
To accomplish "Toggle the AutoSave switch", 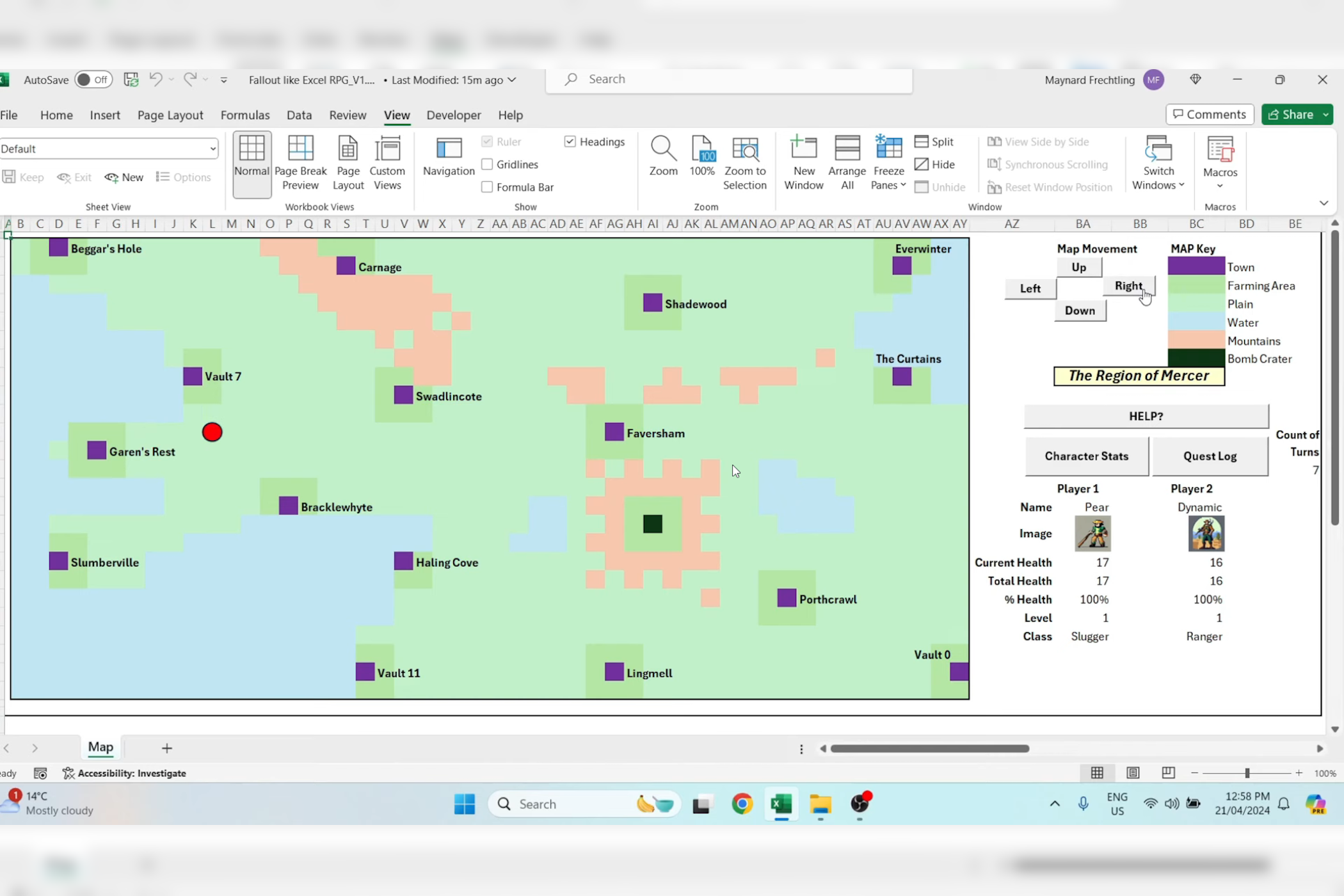I will pyautogui.click(x=93, y=79).
